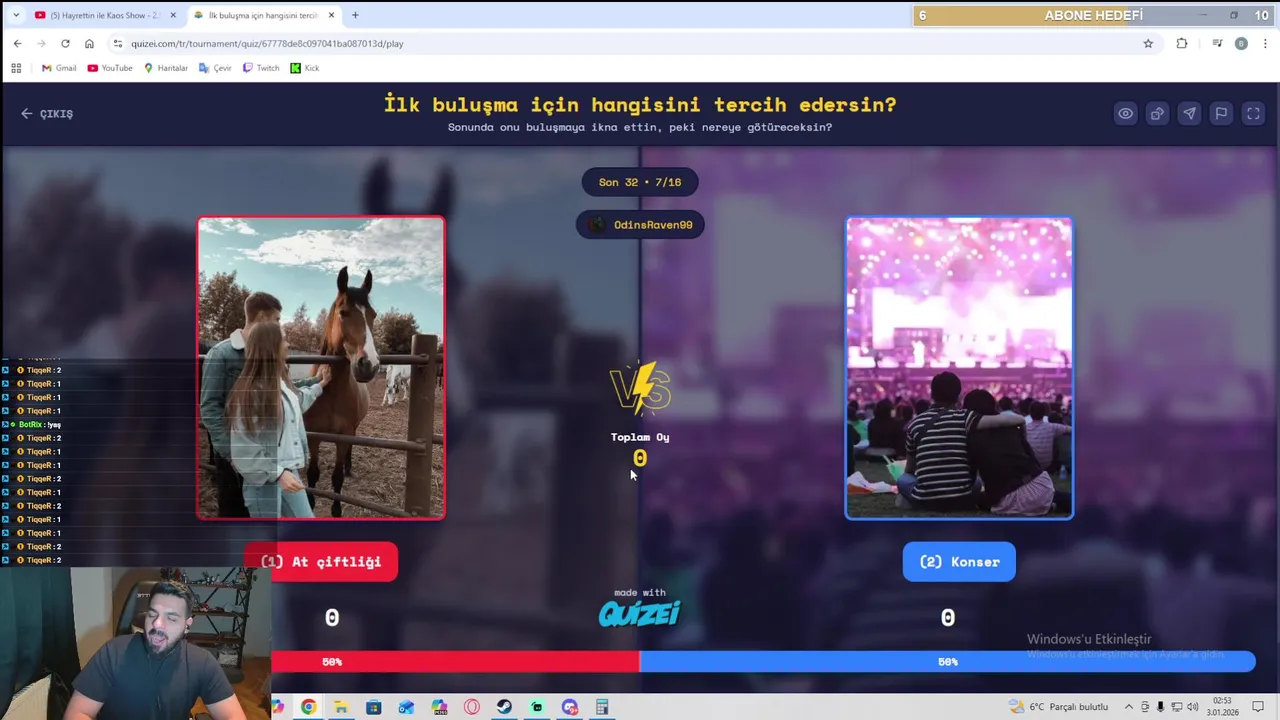Open the Haritalar bookmark
Viewport: 1280px width, 720px height.
tap(166, 68)
